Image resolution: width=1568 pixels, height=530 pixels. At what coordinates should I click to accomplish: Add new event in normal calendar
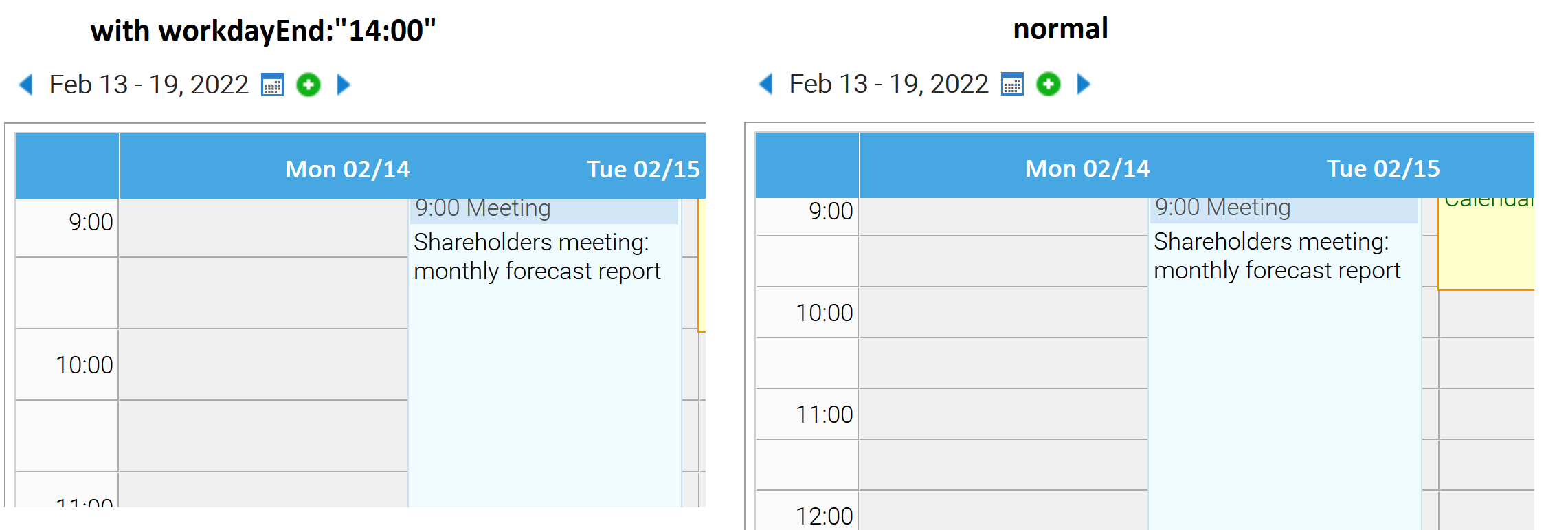coord(1049,84)
